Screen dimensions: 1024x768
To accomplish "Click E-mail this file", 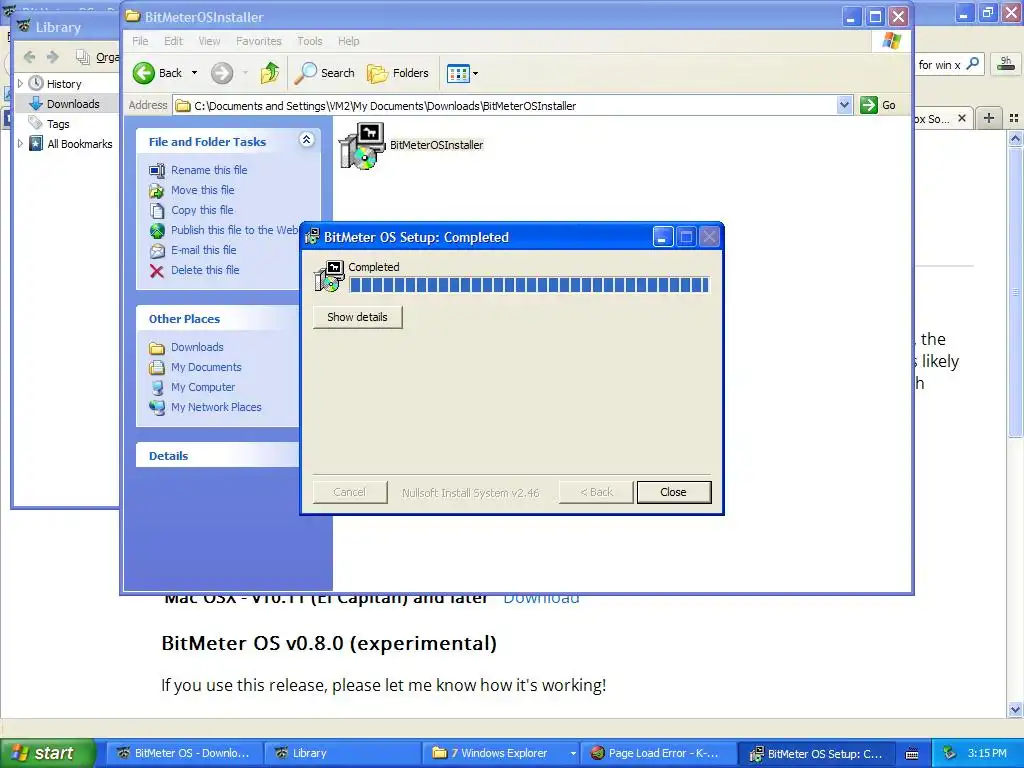I will tap(204, 250).
